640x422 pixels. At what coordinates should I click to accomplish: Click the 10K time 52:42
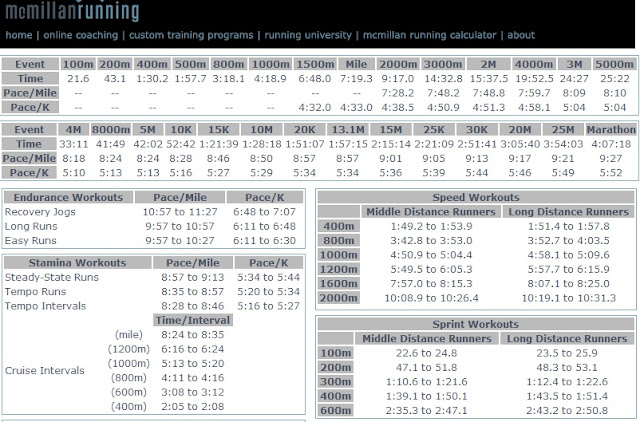tap(181, 144)
